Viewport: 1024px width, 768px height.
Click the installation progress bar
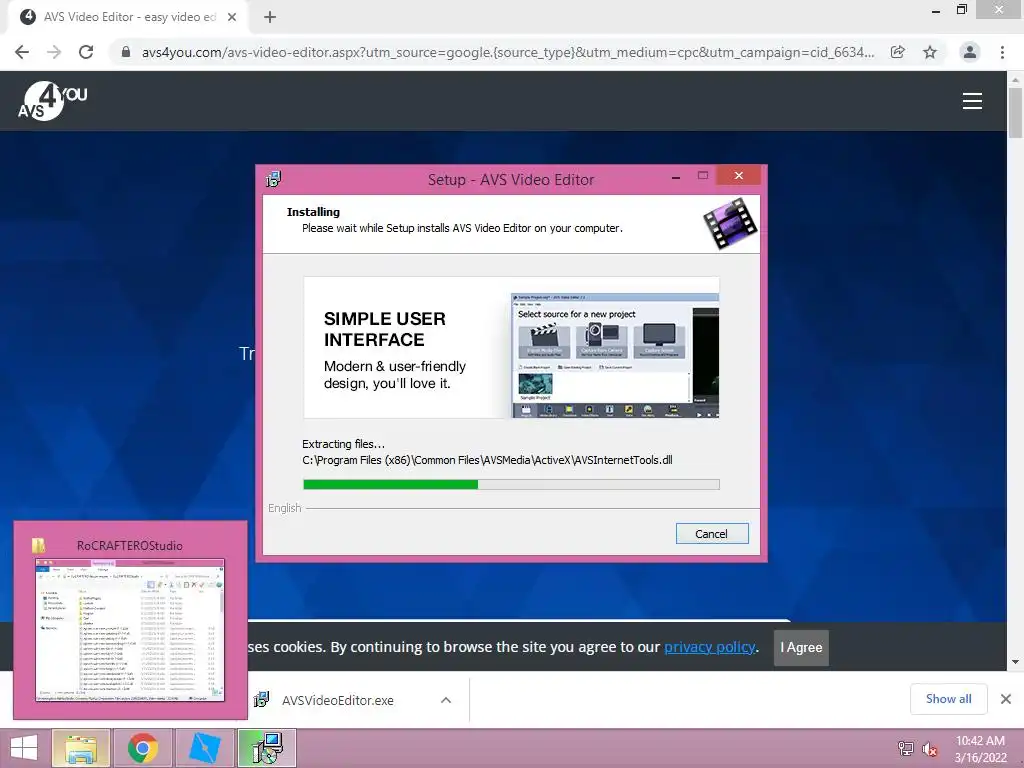click(511, 485)
